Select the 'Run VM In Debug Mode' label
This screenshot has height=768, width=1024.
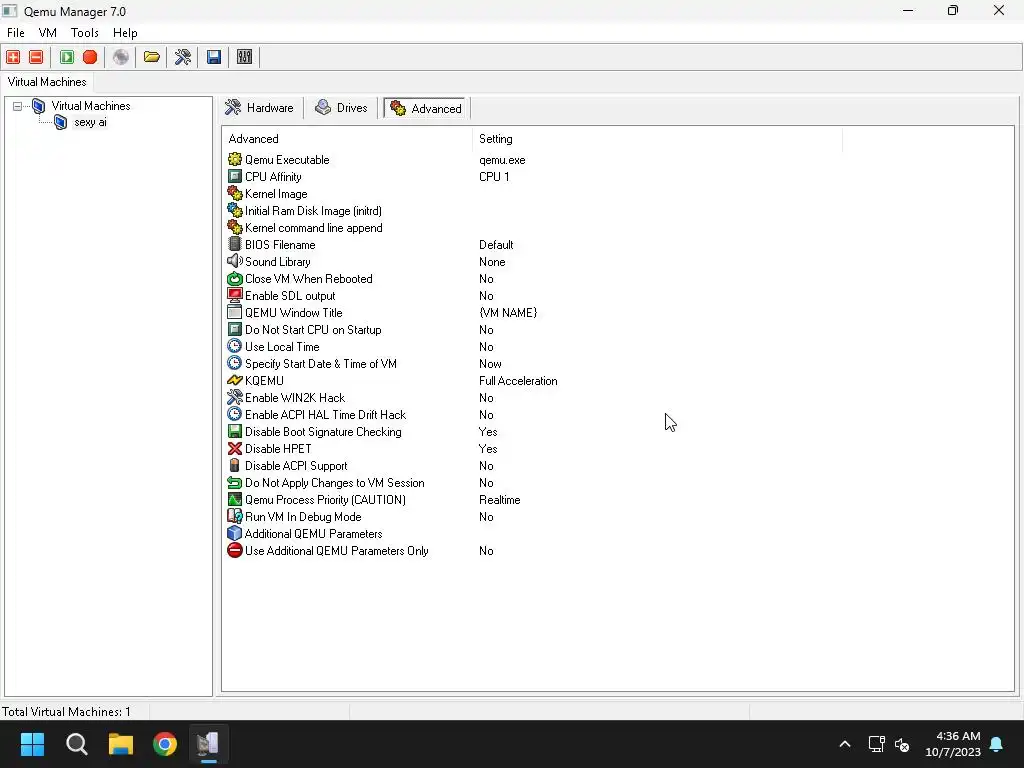coord(303,517)
